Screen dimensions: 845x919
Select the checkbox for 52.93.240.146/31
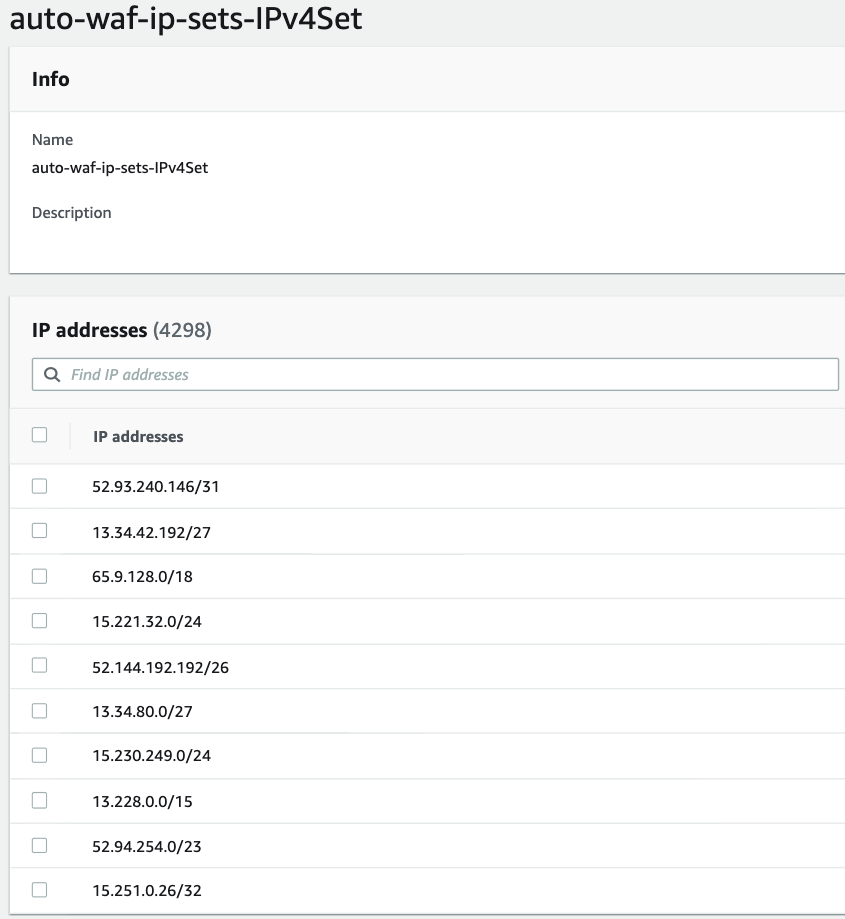pyautogui.click(x=39, y=486)
